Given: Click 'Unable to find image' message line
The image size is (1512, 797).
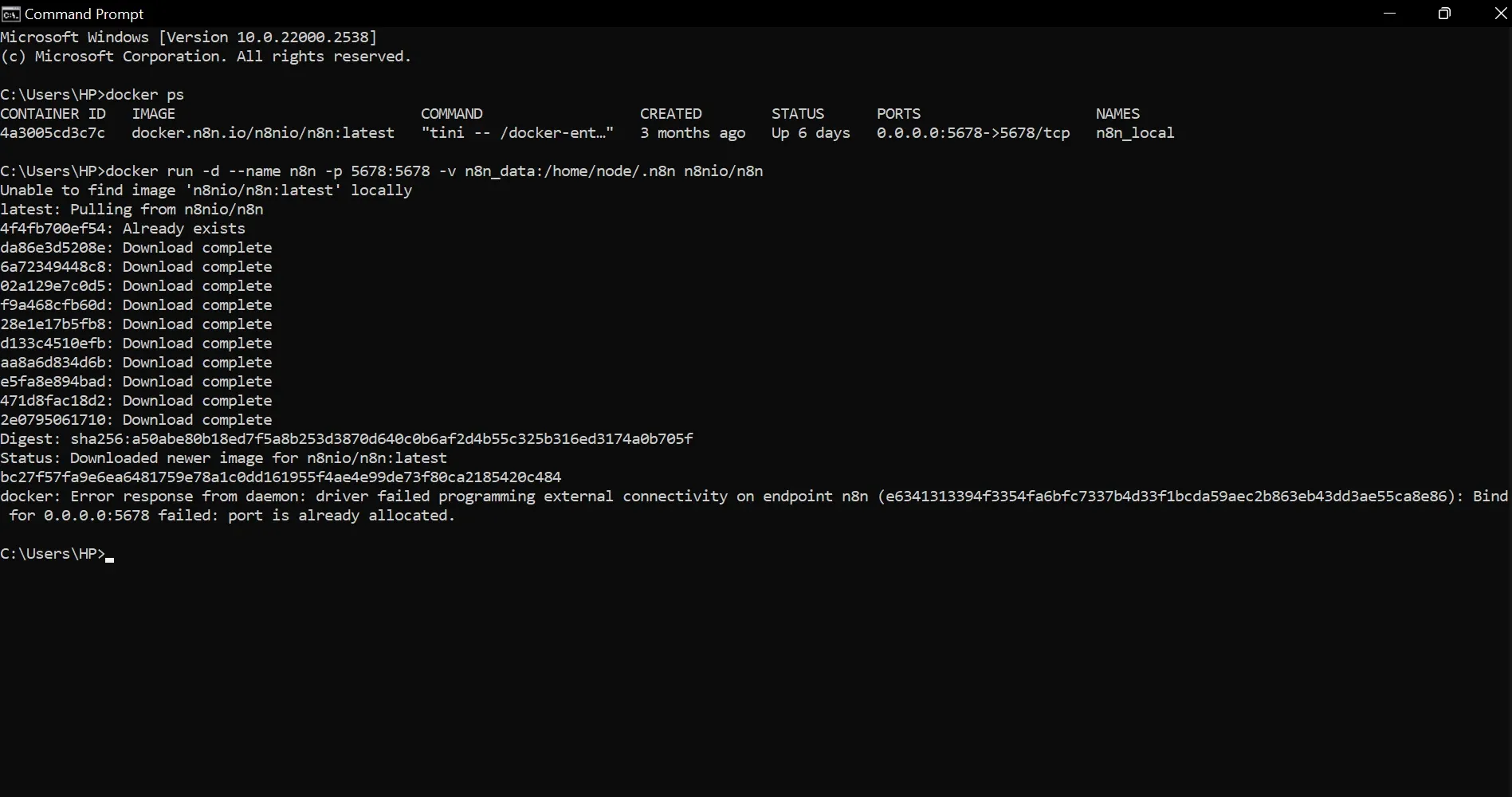Looking at the screenshot, I should (206, 190).
